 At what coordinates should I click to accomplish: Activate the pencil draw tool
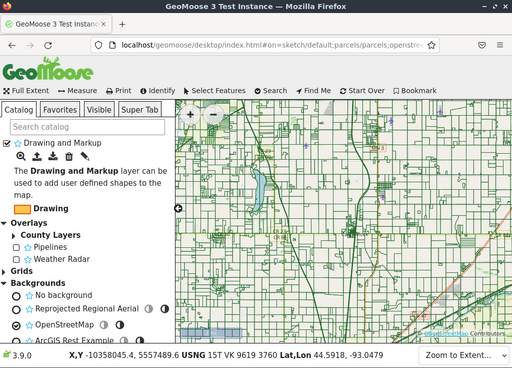pyautogui.click(x=85, y=156)
